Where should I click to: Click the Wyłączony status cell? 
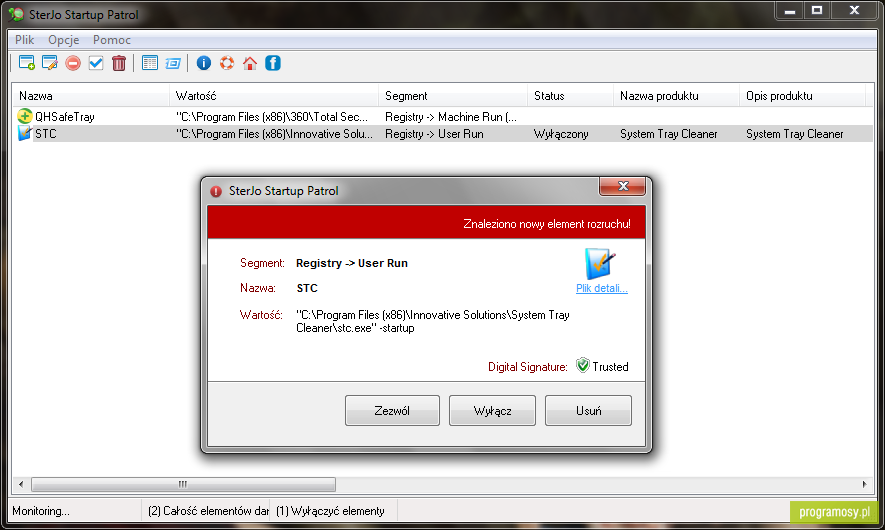[x=561, y=134]
